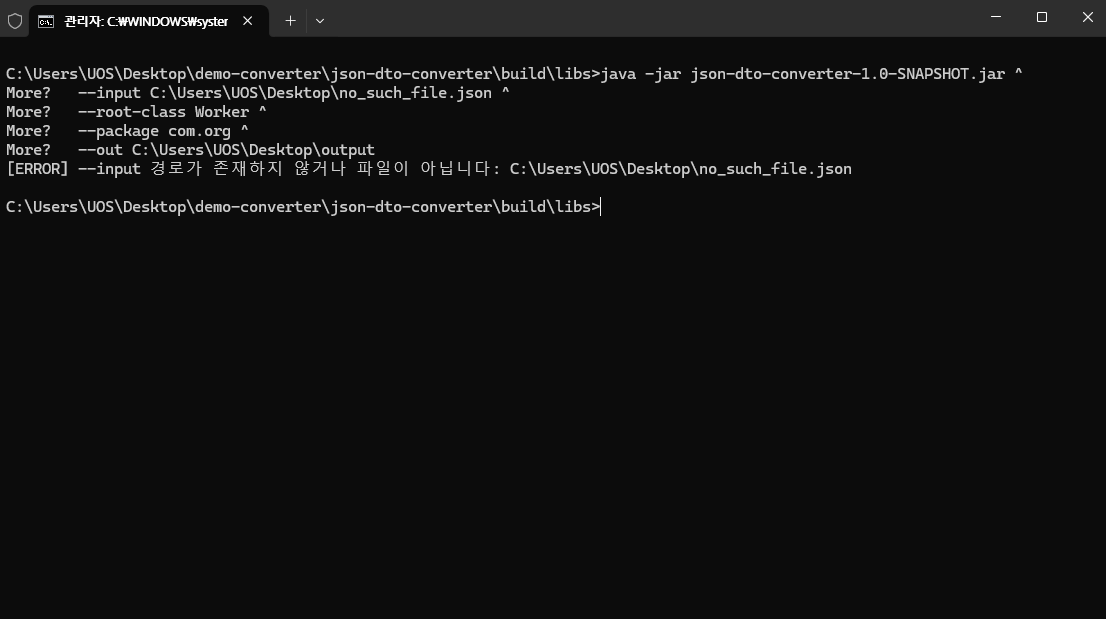Click the administrator shield icon
The height and width of the screenshot is (619, 1106).
[x=15, y=21]
